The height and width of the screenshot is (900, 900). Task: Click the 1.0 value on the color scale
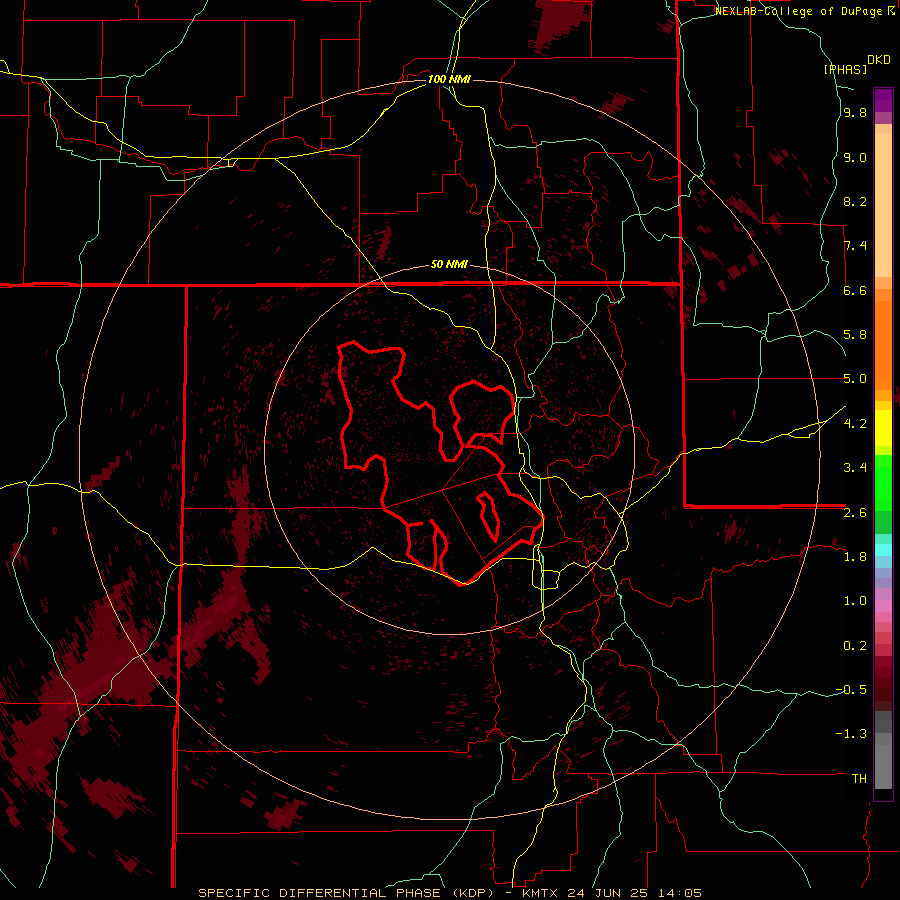click(855, 601)
